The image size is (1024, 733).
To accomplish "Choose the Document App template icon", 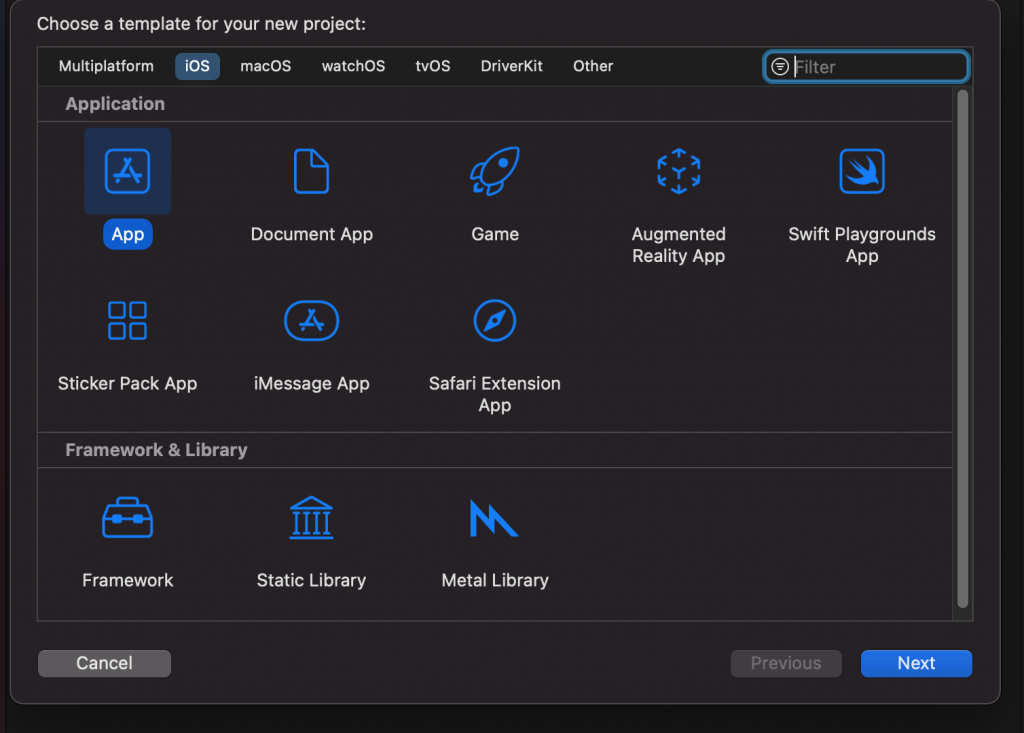I will click(312, 171).
